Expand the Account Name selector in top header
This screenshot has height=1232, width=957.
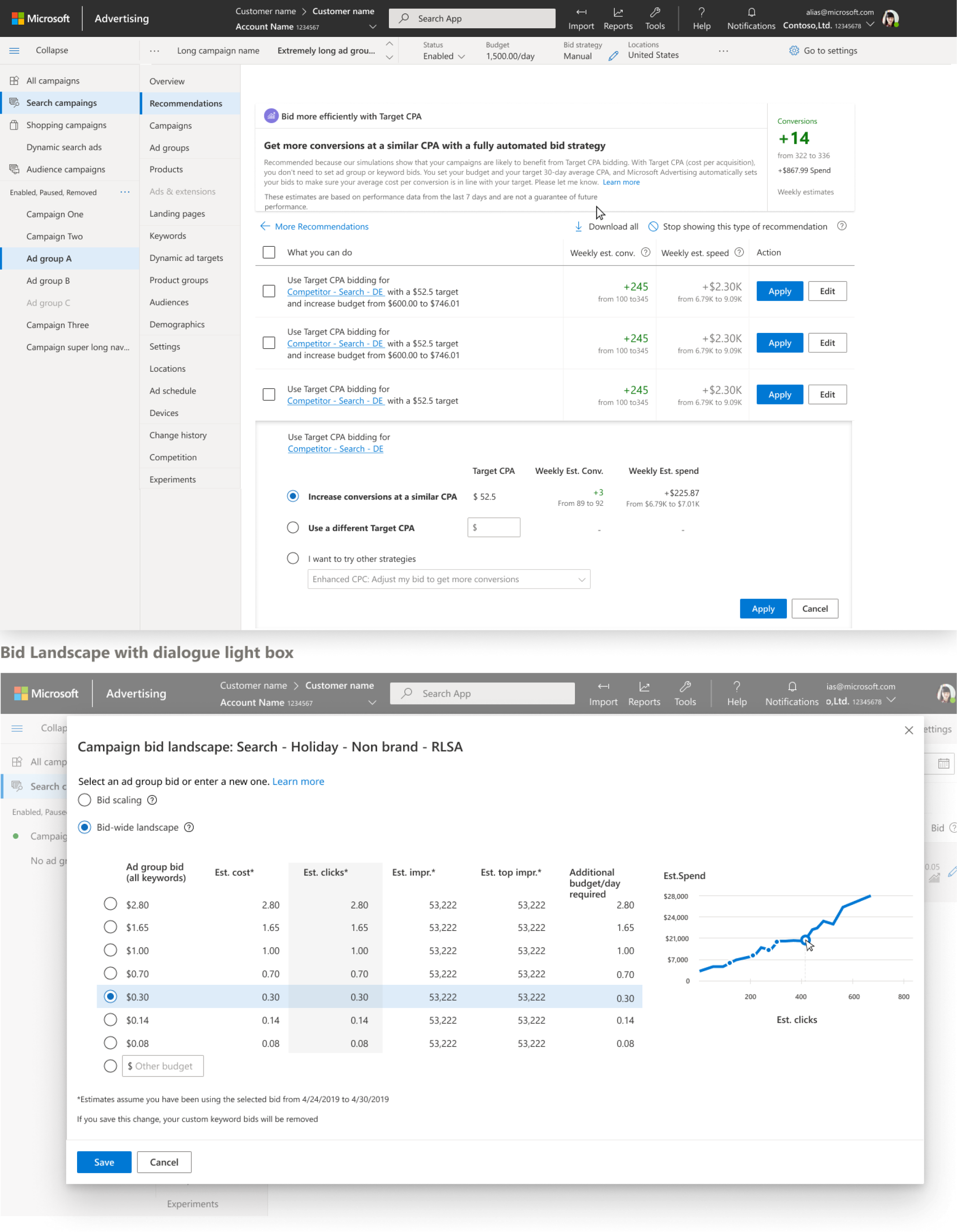tap(372, 26)
